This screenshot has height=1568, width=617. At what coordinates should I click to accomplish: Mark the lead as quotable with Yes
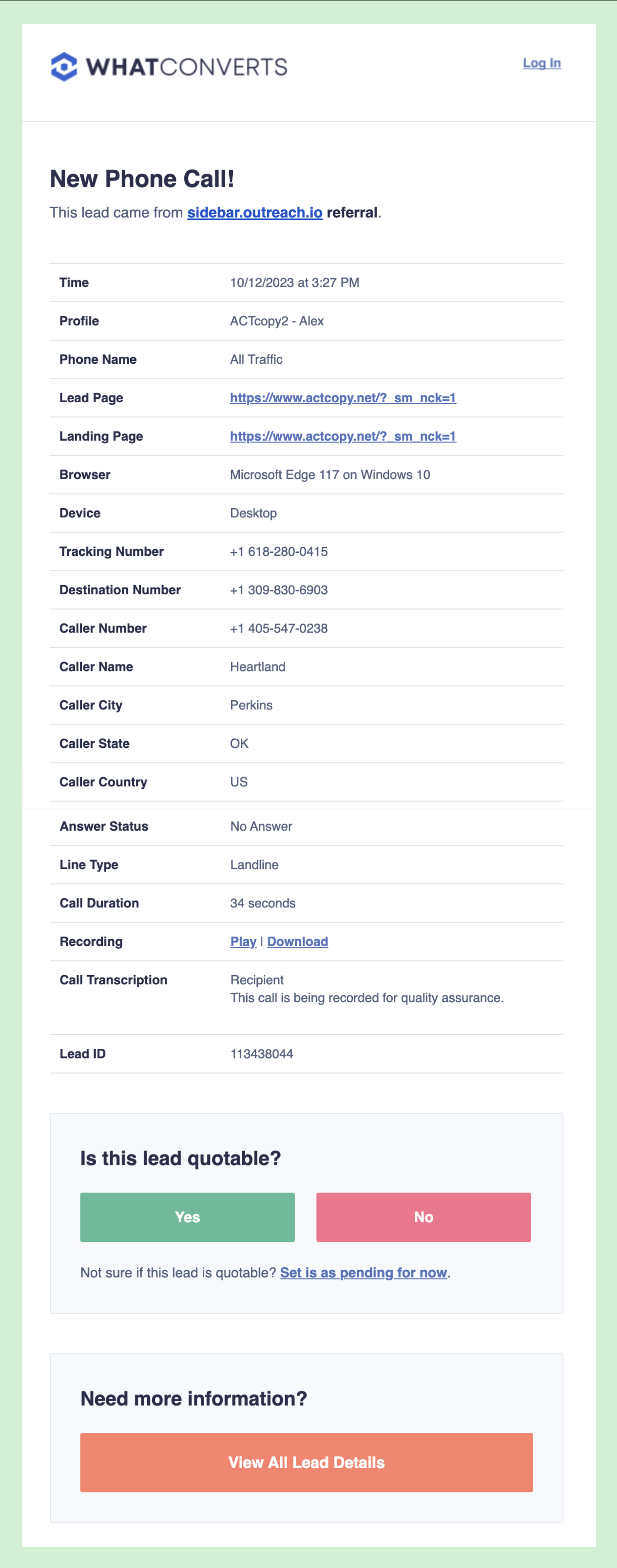(x=188, y=1217)
